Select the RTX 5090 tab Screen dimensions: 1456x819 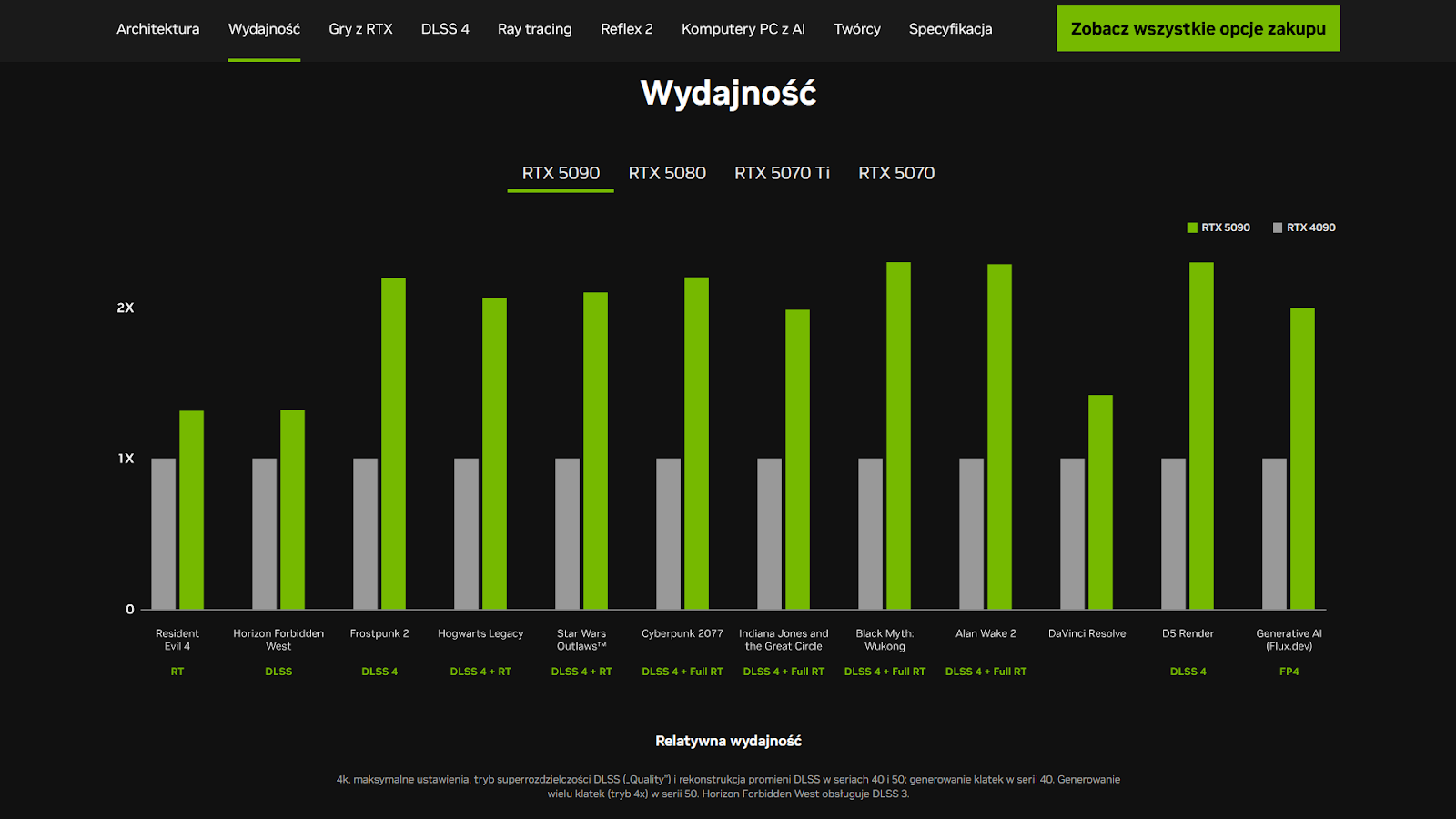click(561, 173)
